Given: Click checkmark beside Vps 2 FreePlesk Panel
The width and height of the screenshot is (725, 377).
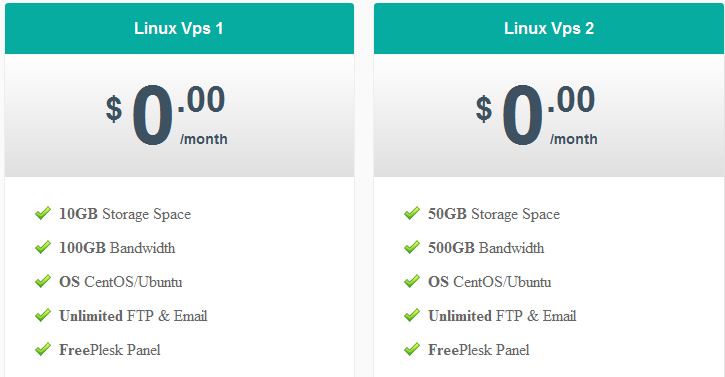Looking at the screenshot, I should pyautogui.click(x=412, y=349).
